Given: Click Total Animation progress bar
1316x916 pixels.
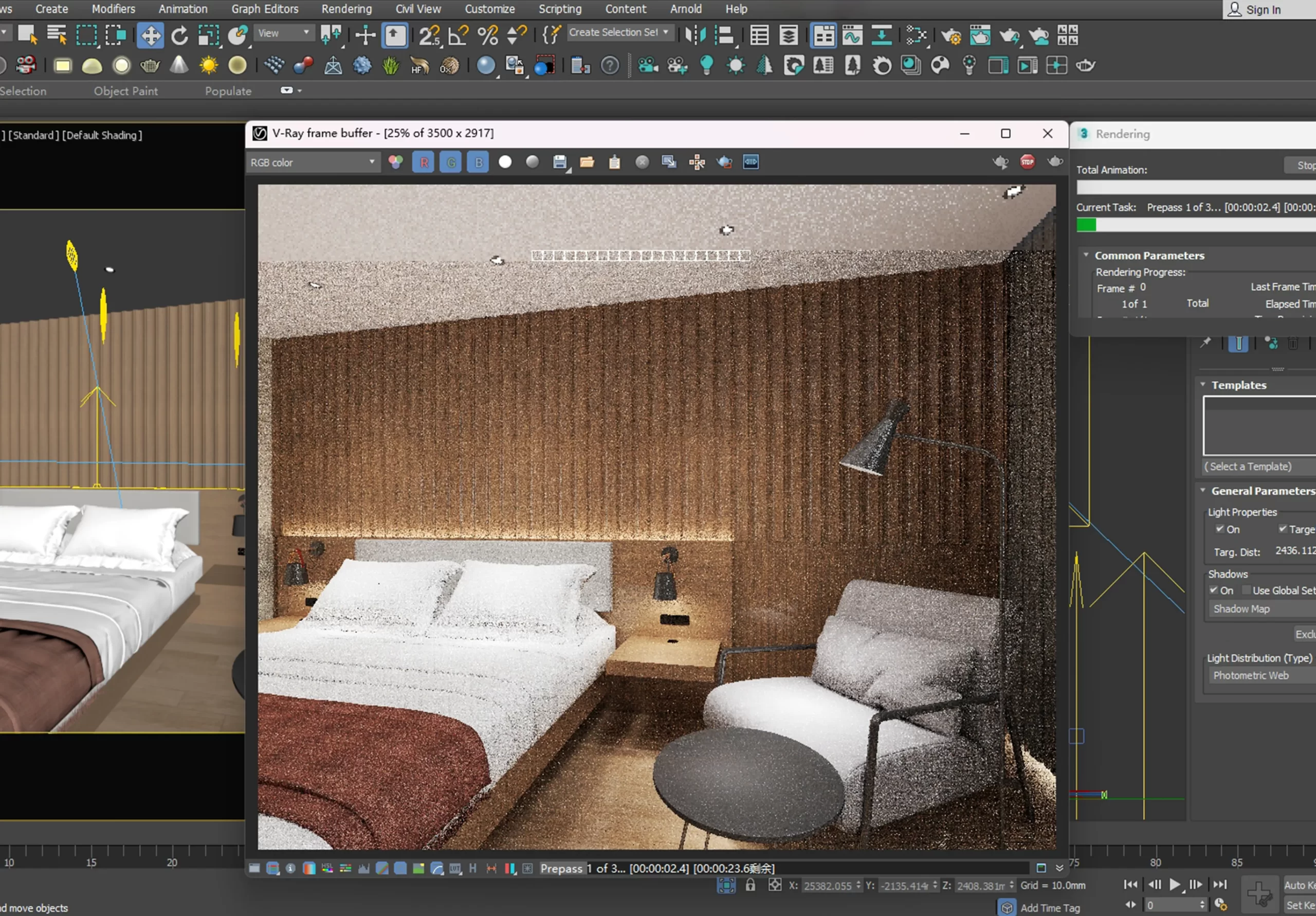Looking at the screenshot, I should pyautogui.click(x=1196, y=188).
